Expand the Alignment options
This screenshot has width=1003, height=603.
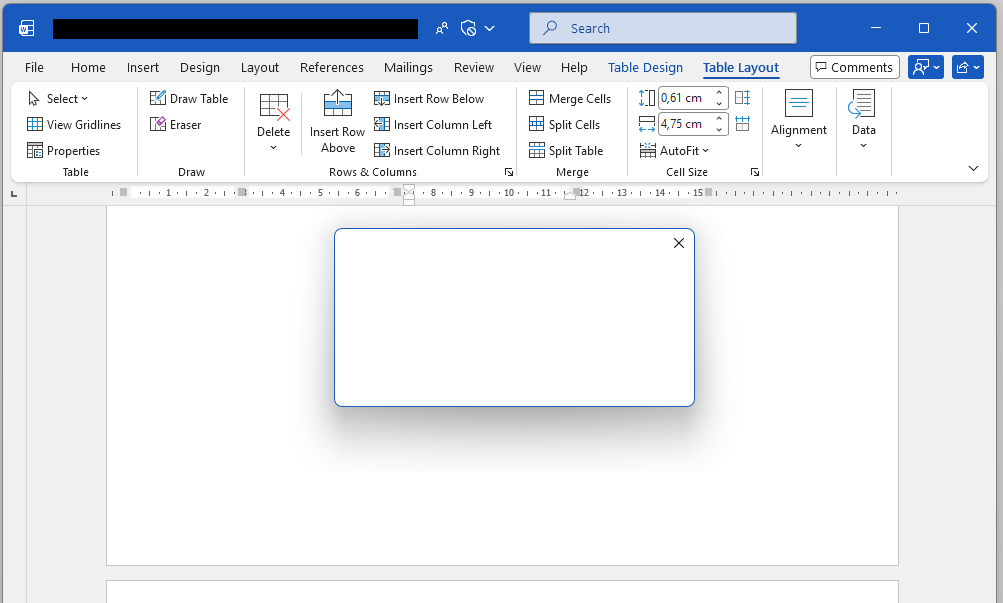point(799,120)
